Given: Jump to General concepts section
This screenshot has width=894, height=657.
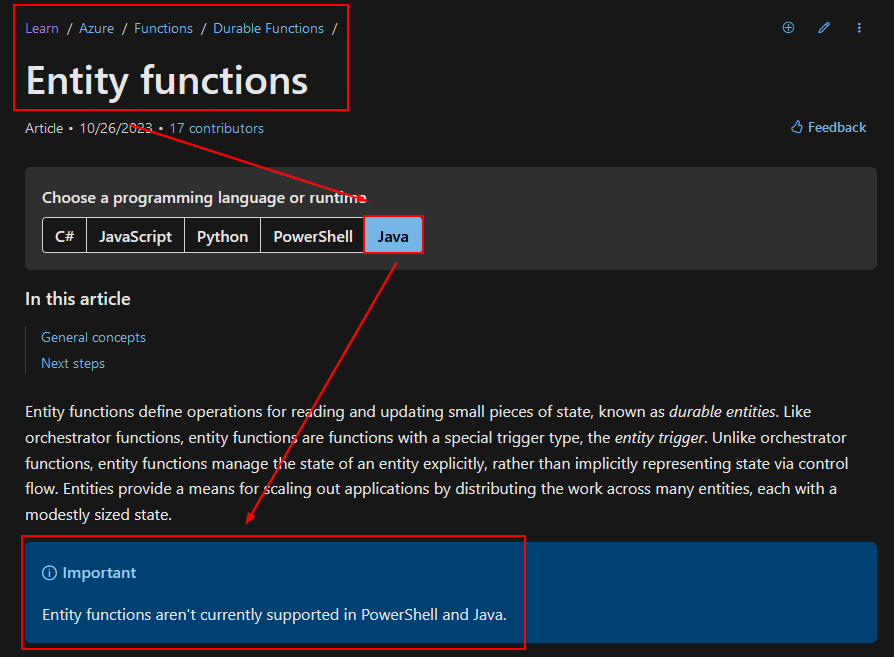Looking at the screenshot, I should click(94, 337).
